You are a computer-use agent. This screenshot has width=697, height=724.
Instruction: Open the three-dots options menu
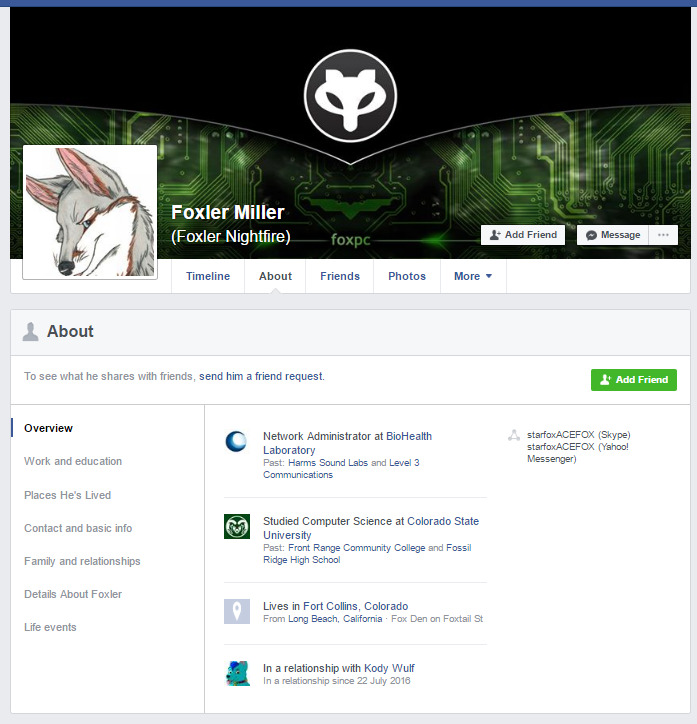point(663,235)
